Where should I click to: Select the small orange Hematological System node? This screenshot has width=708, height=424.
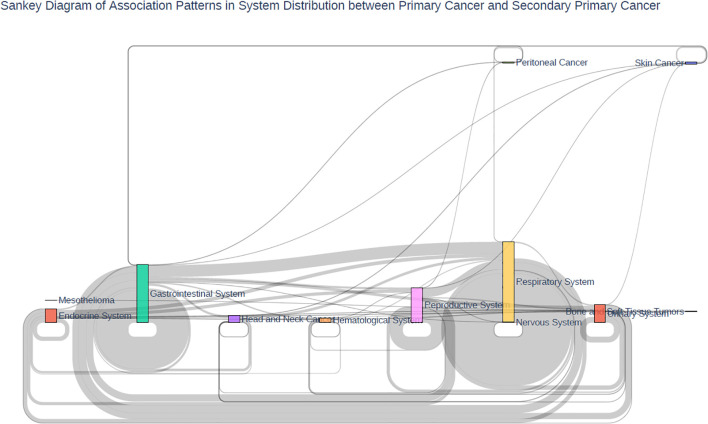tap(325, 321)
